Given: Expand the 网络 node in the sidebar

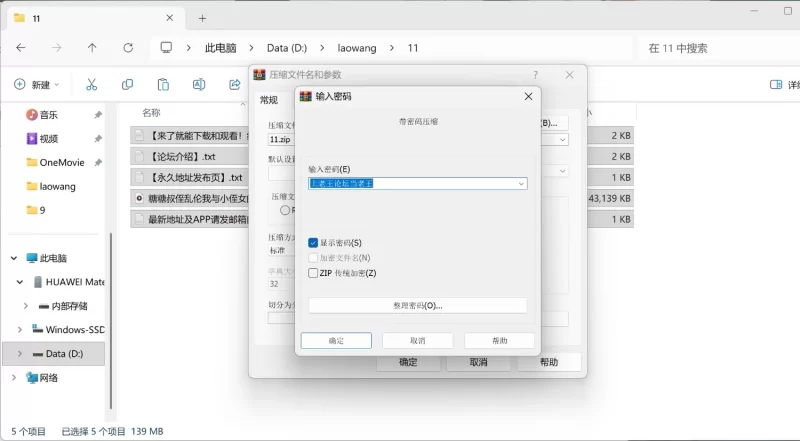Looking at the screenshot, I should pyautogui.click(x=13, y=378).
